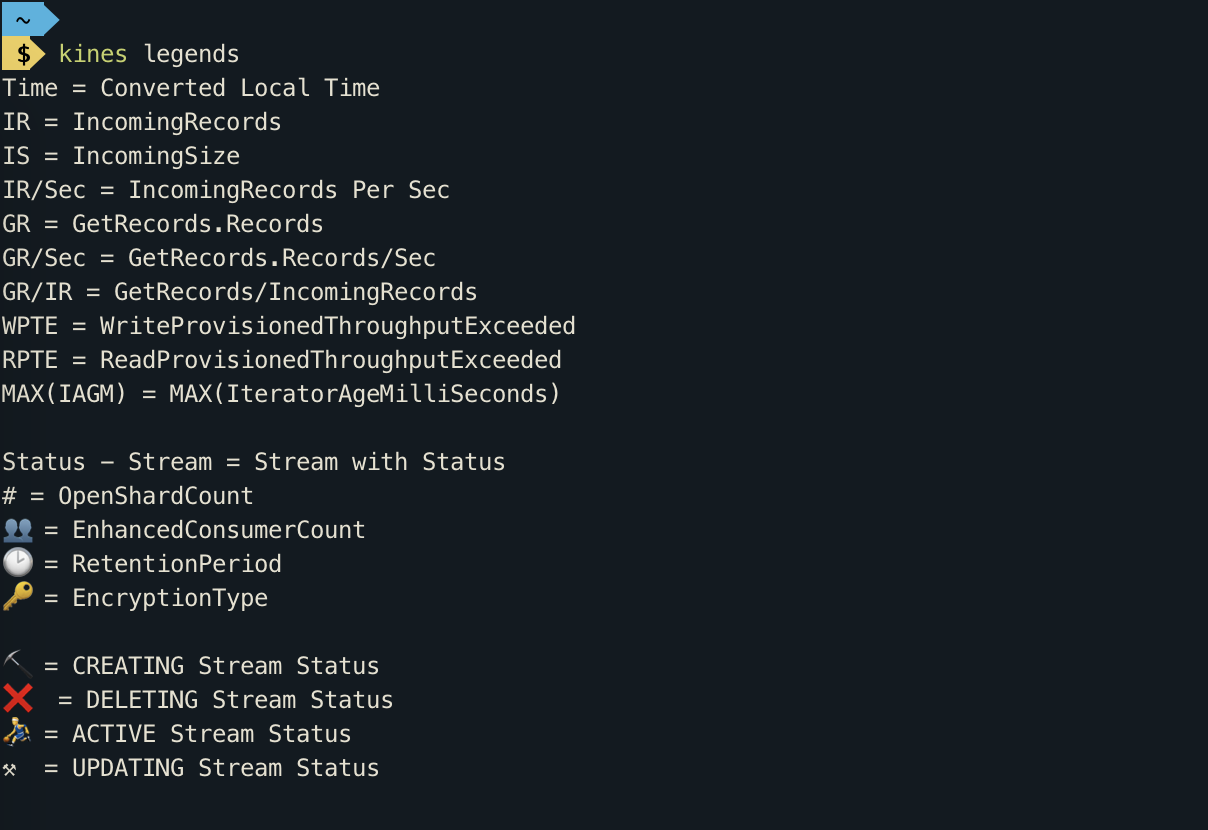
Task: Click the 'kines' command word
Action: point(93,54)
